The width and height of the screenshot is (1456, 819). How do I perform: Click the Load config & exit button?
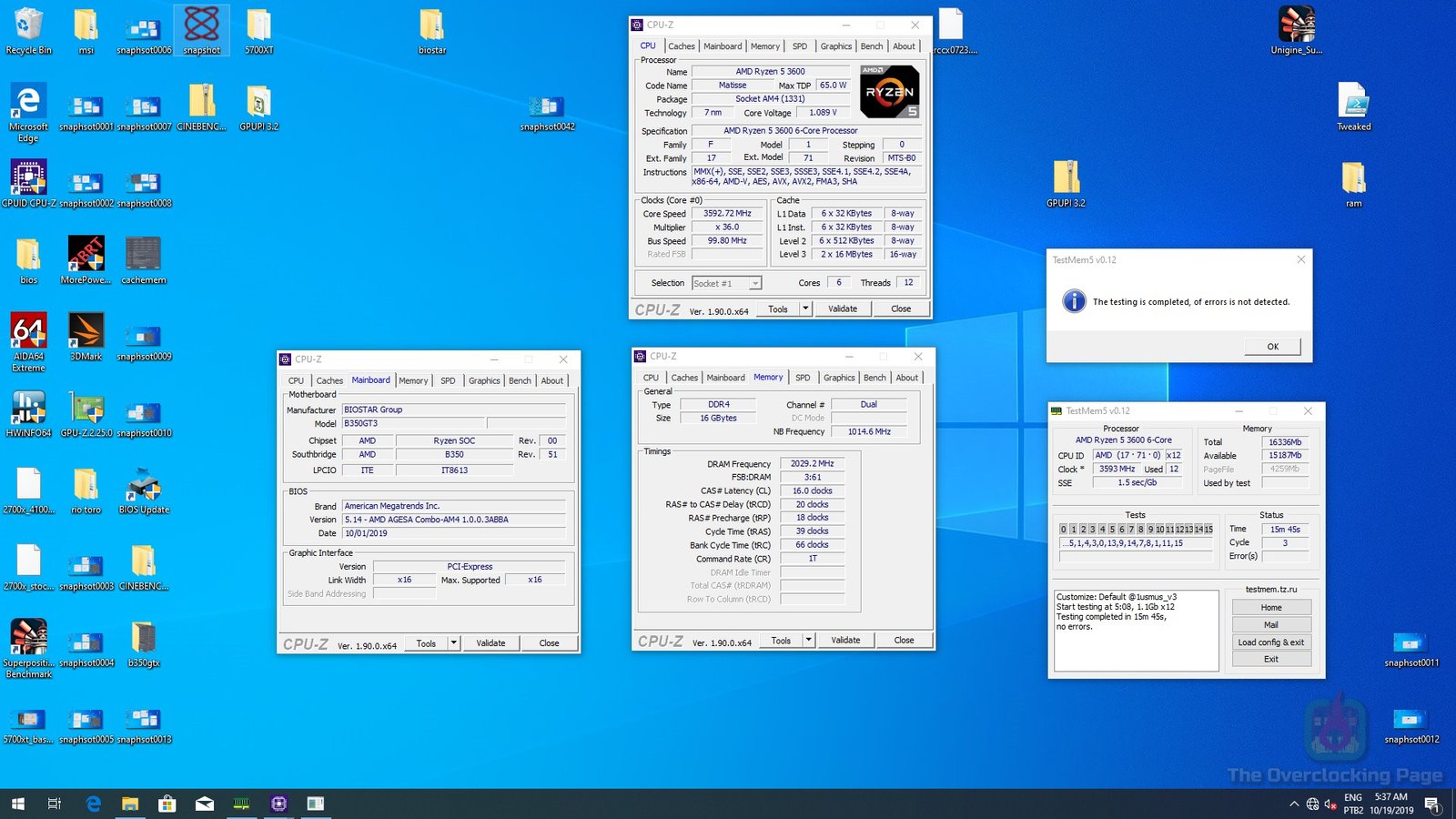pyautogui.click(x=1270, y=642)
